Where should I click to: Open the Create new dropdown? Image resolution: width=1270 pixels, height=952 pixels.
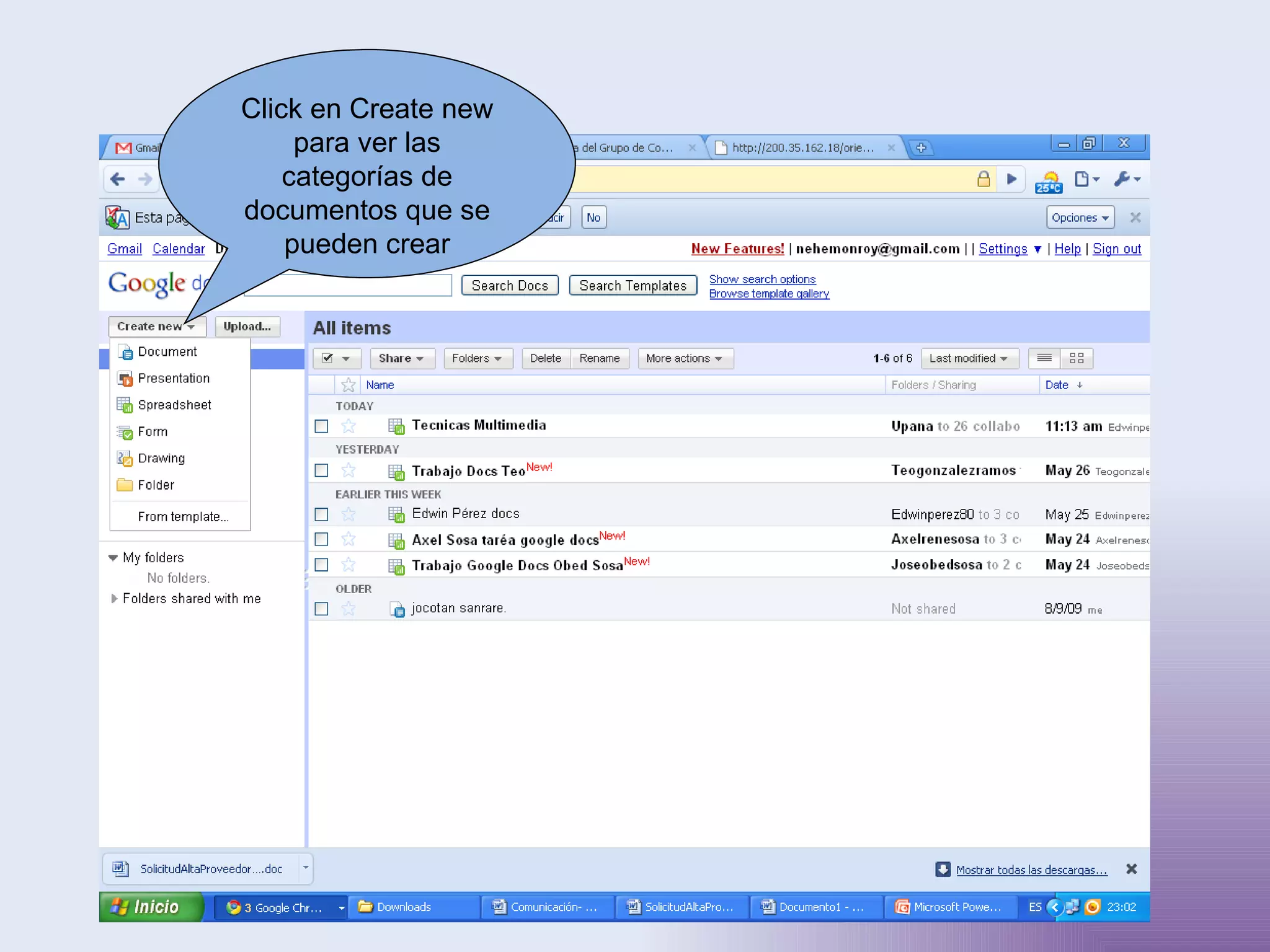point(157,326)
